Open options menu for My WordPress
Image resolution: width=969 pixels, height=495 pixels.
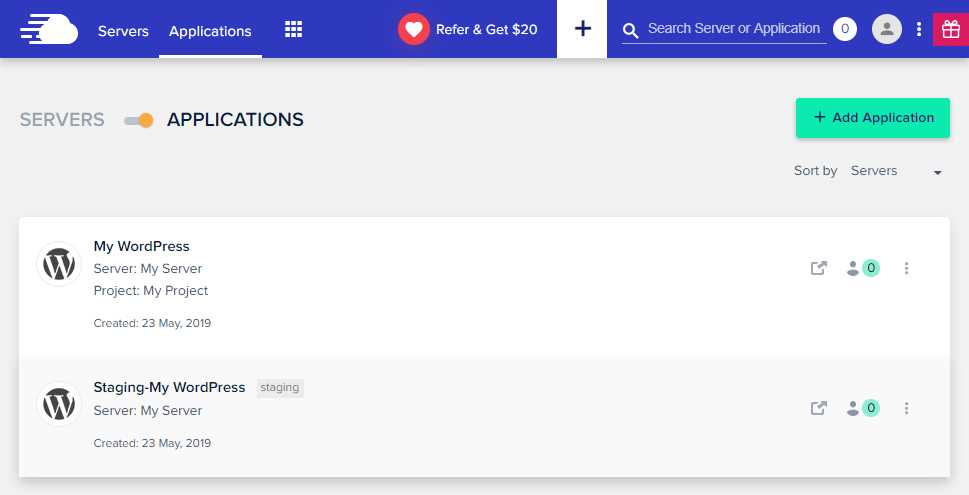pyautogui.click(x=906, y=268)
